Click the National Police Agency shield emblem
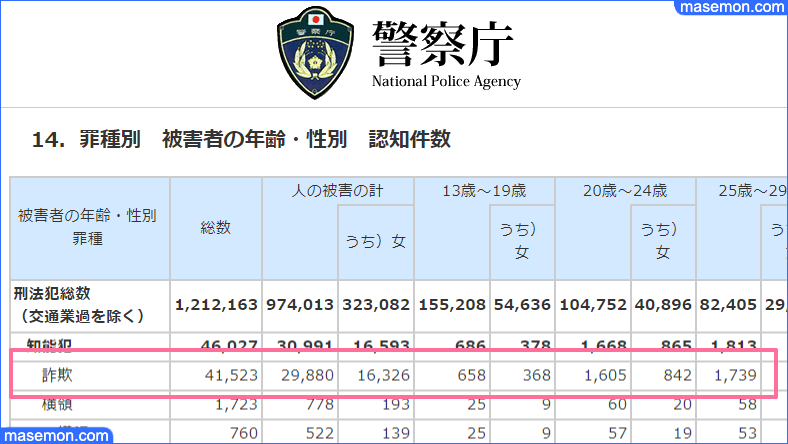This screenshot has width=788, height=444. click(x=315, y=53)
